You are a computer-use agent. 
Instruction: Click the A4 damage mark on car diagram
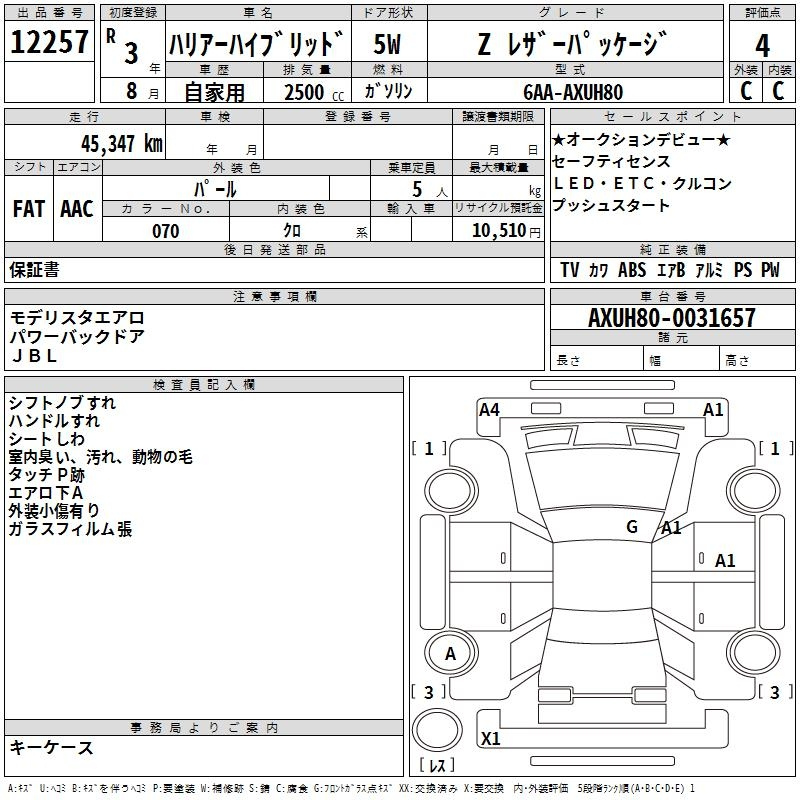click(x=489, y=409)
